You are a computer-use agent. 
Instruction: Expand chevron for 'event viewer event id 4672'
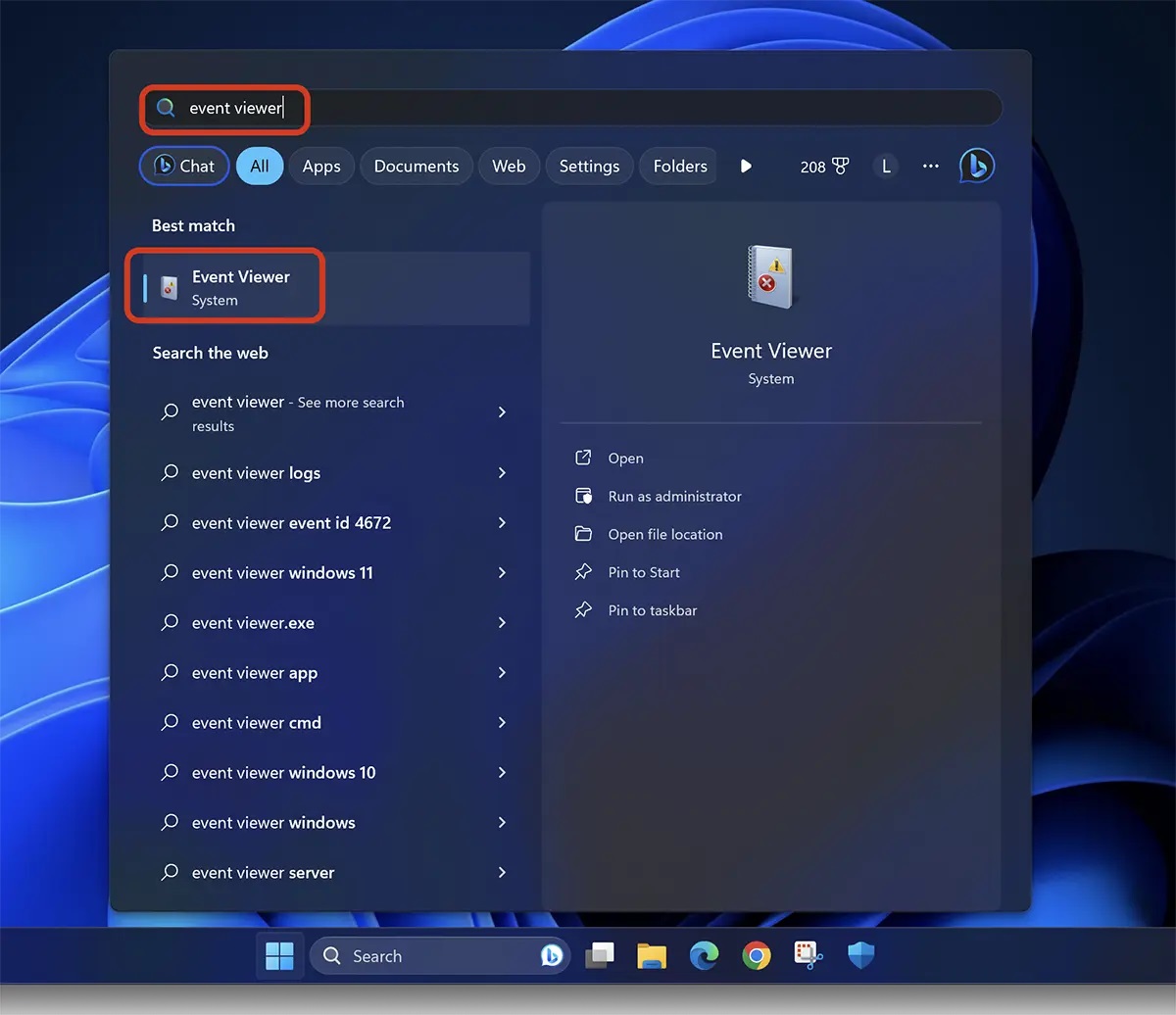[x=502, y=523]
